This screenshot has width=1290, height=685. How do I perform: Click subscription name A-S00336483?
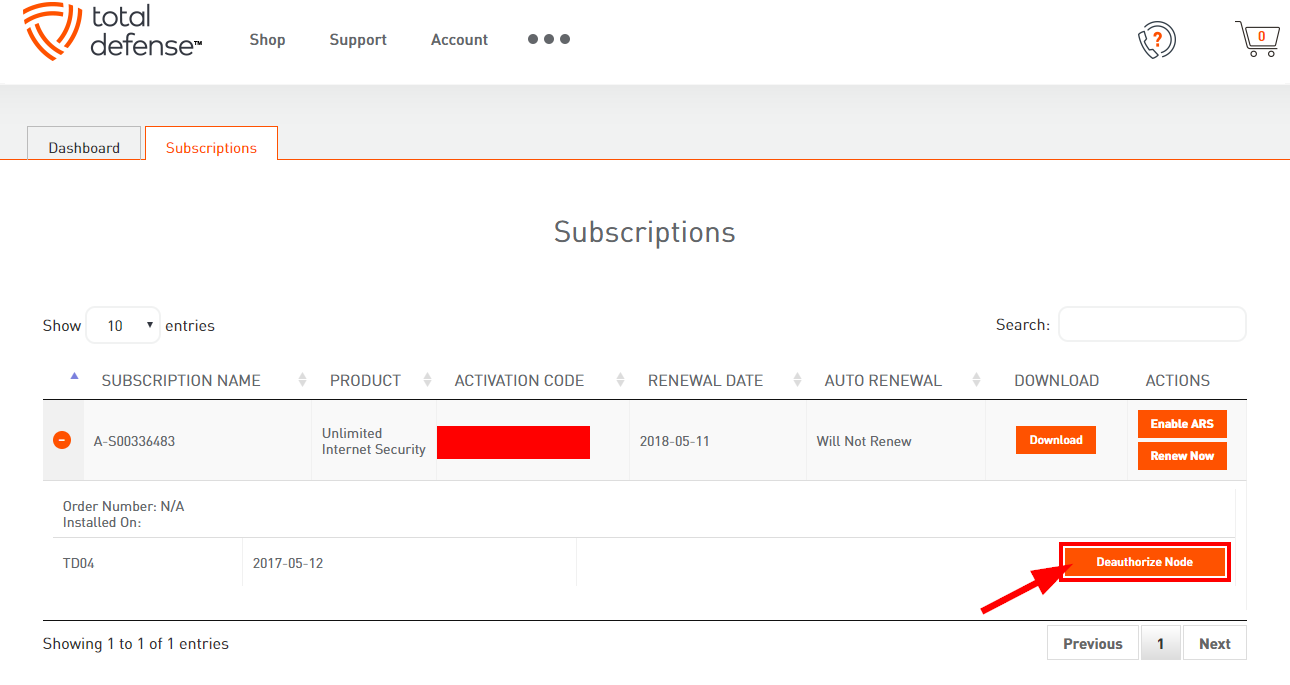click(x=134, y=441)
